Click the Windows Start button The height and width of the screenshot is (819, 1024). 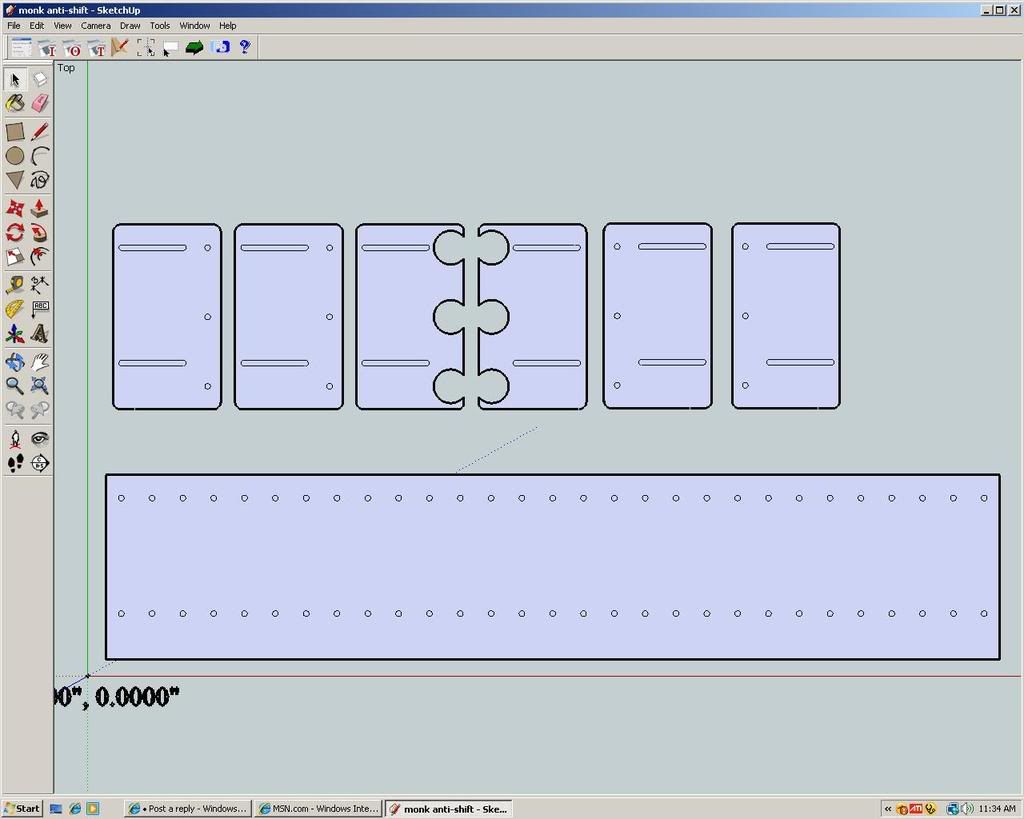point(22,808)
